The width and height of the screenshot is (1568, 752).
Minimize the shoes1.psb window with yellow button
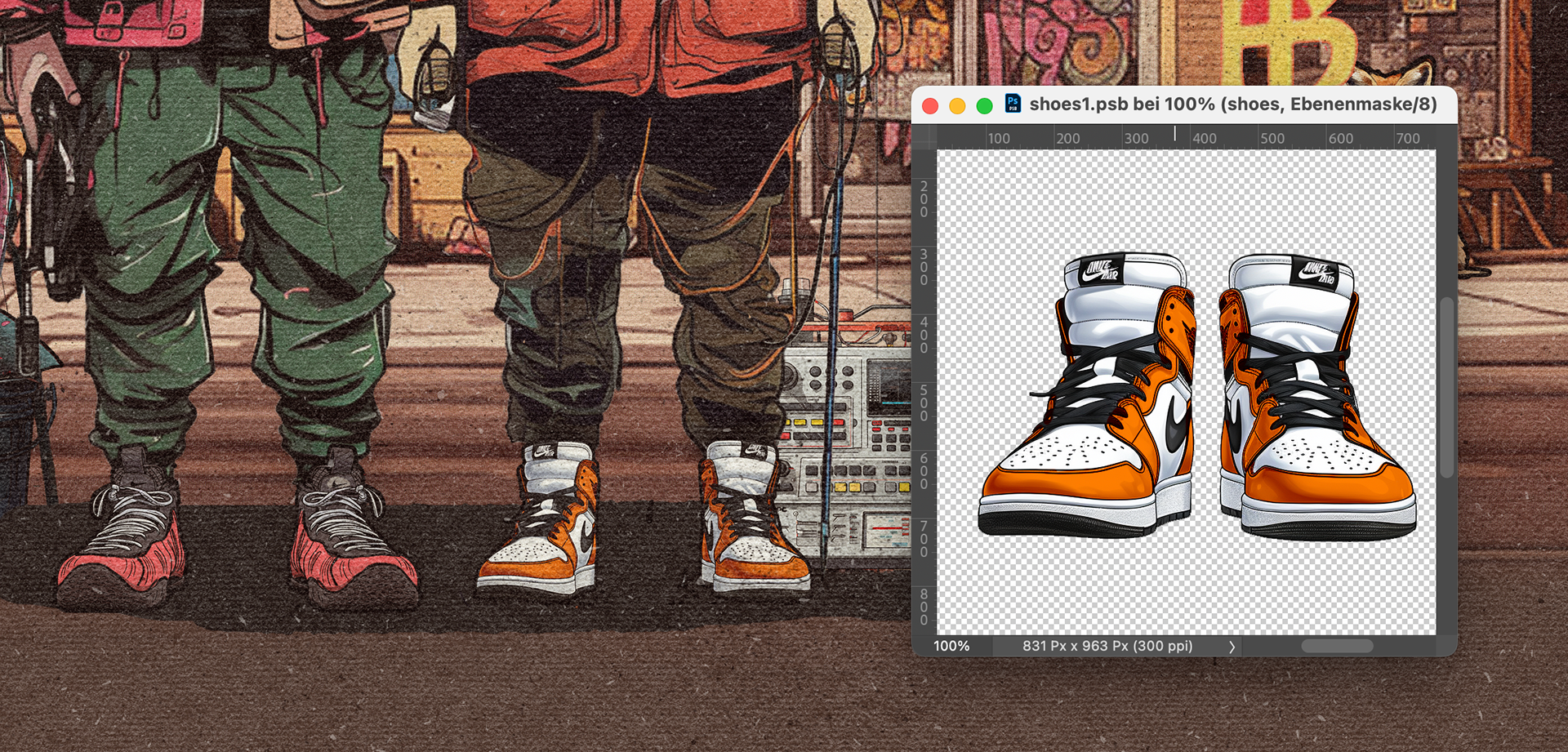coord(957,105)
